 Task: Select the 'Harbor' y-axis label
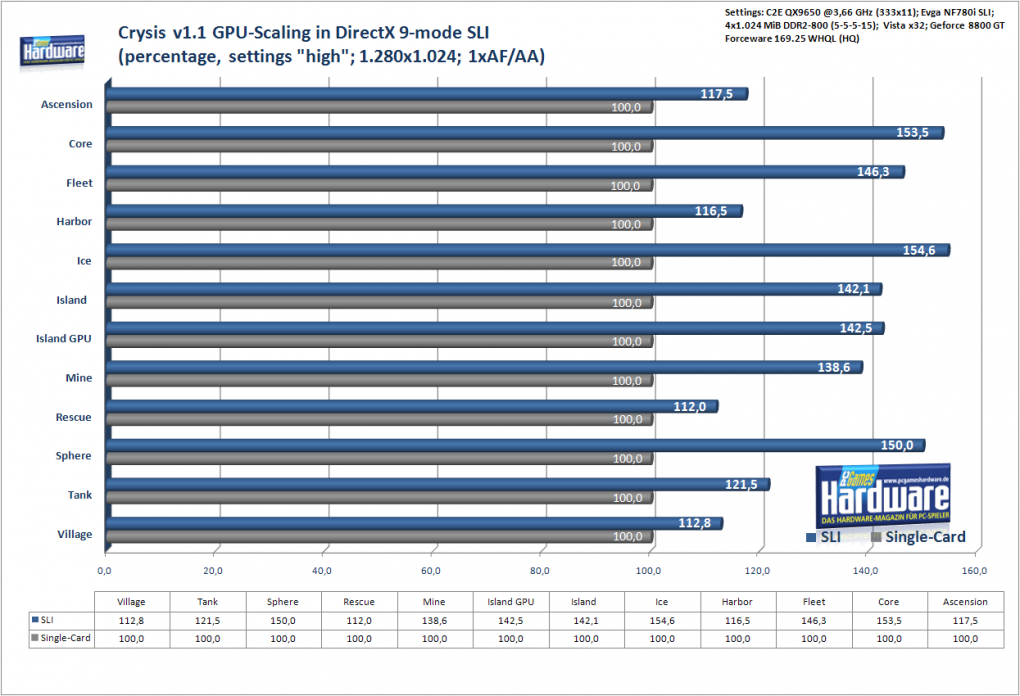[x=74, y=221]
